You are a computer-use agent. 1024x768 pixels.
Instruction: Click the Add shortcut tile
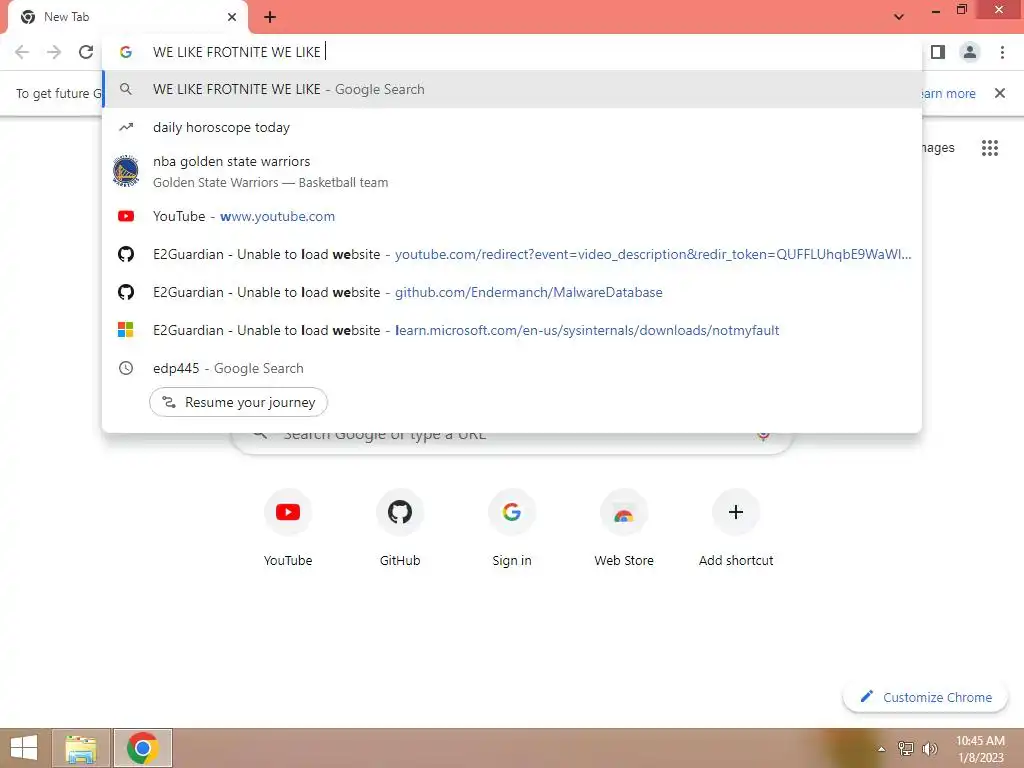point(736,528)
